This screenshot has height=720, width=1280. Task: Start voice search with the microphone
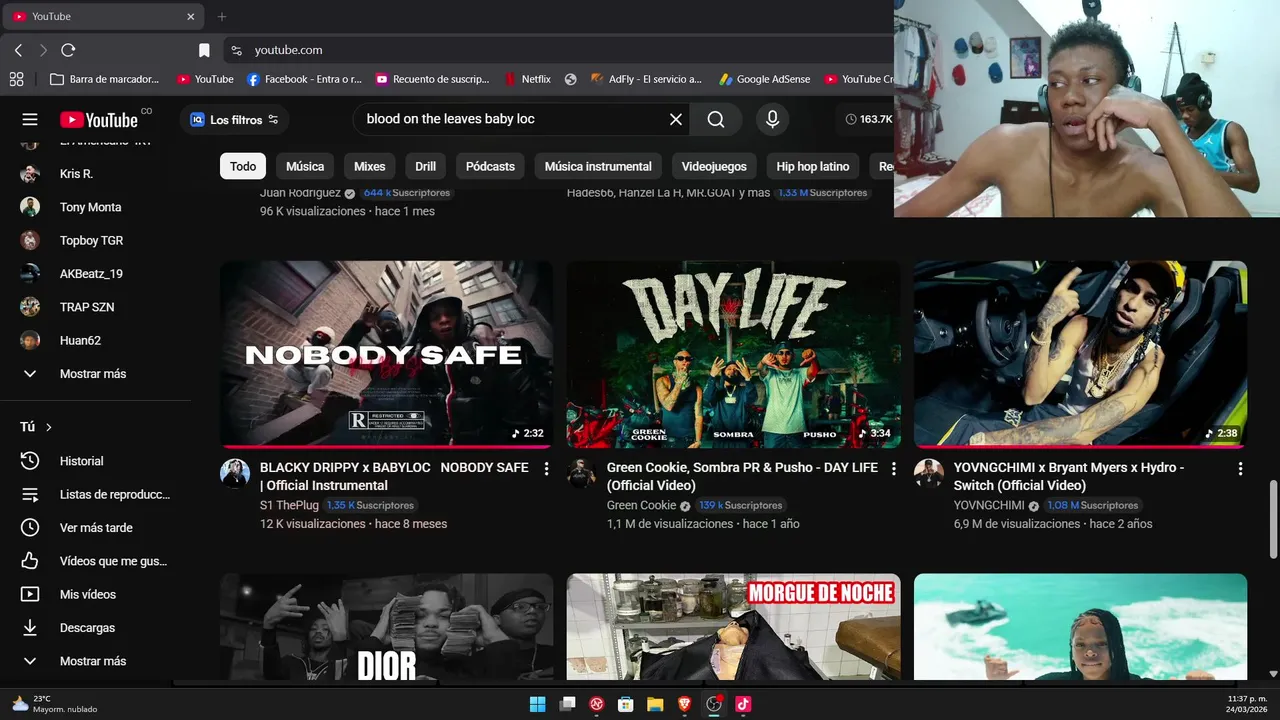[x=772, y=119]
